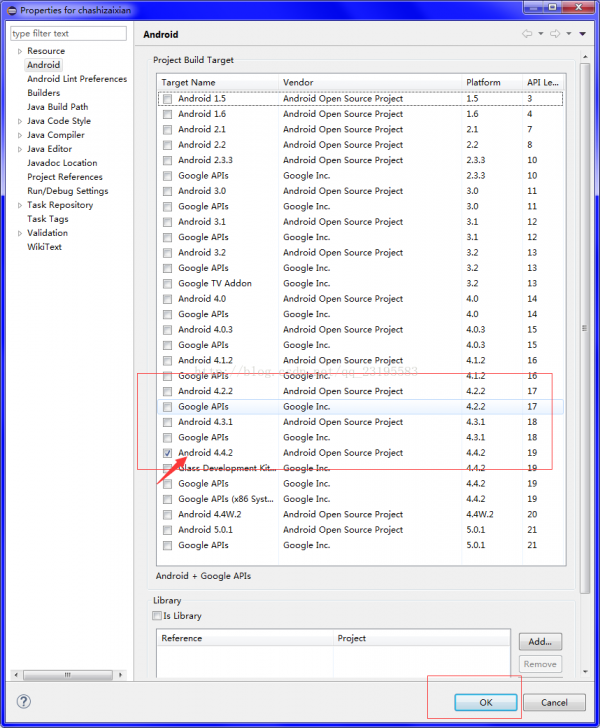This screenshot has width=600, height=728.
Task: Check the Android 1.5 target
Action: click(x=168, y=99)
